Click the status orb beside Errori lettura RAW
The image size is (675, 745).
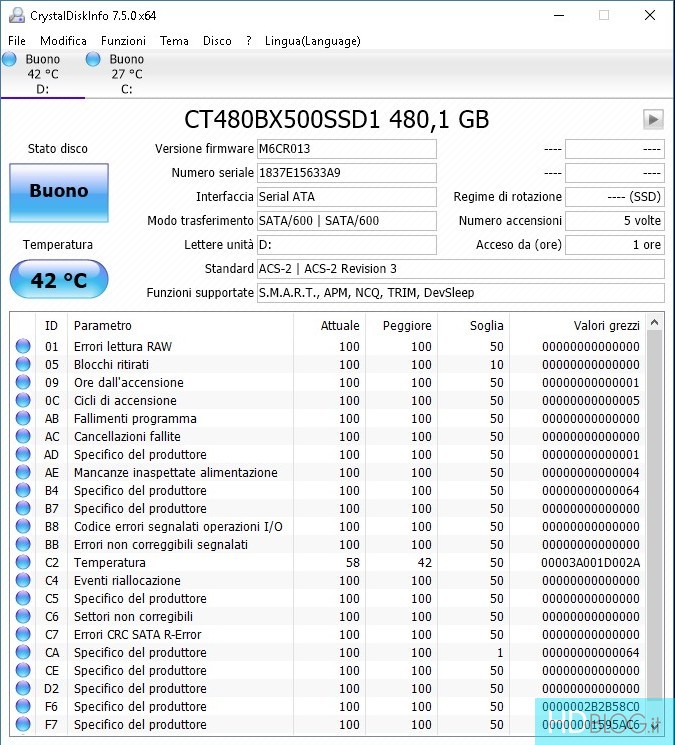23,347
